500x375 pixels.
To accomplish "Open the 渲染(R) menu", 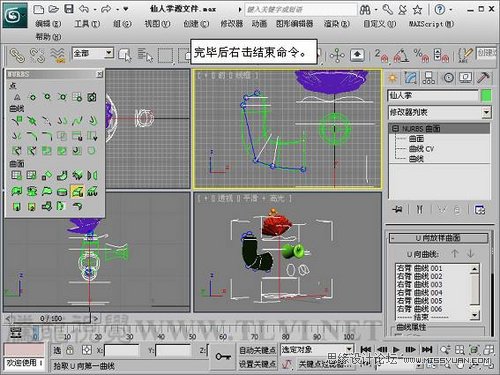I will [x=337, y=24].
